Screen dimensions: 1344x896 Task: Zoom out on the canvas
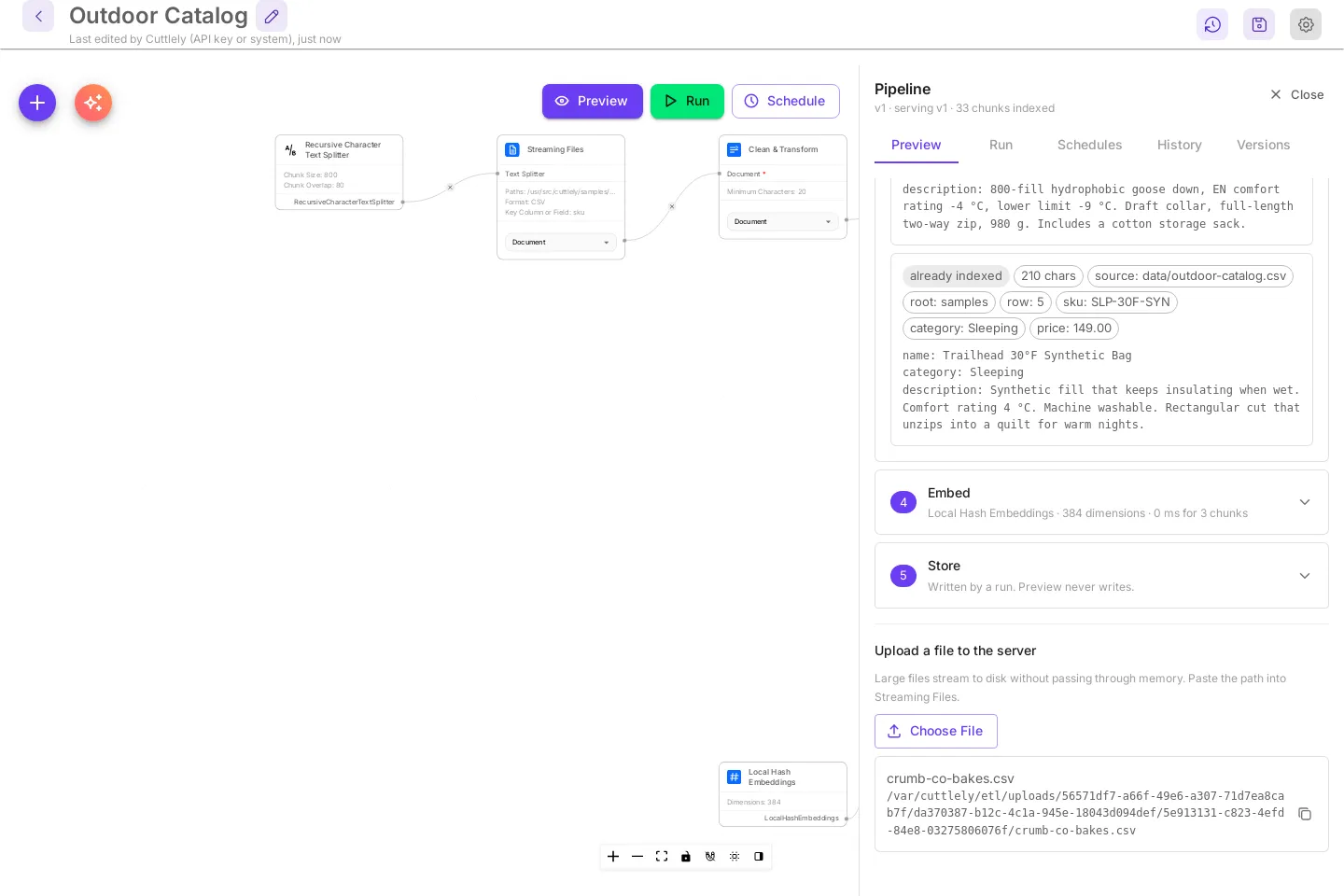637,857
